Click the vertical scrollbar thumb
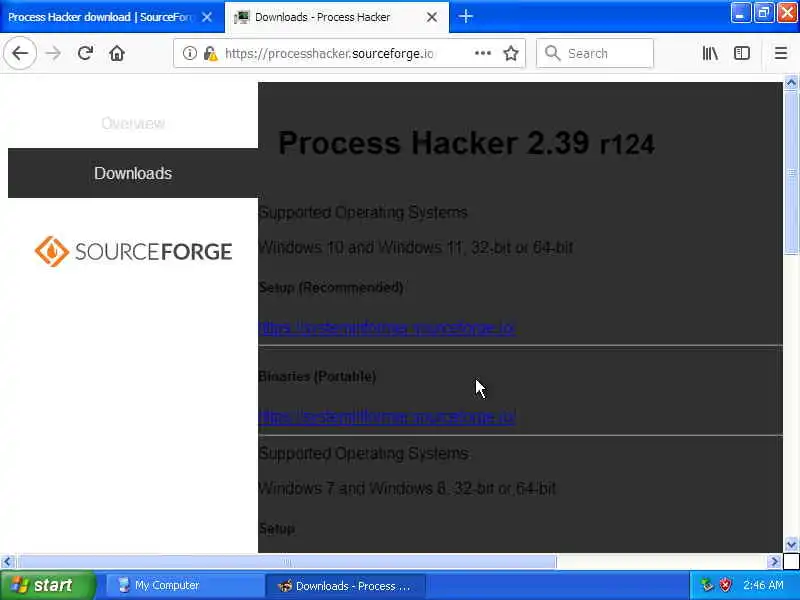 (x=791, y=172)
